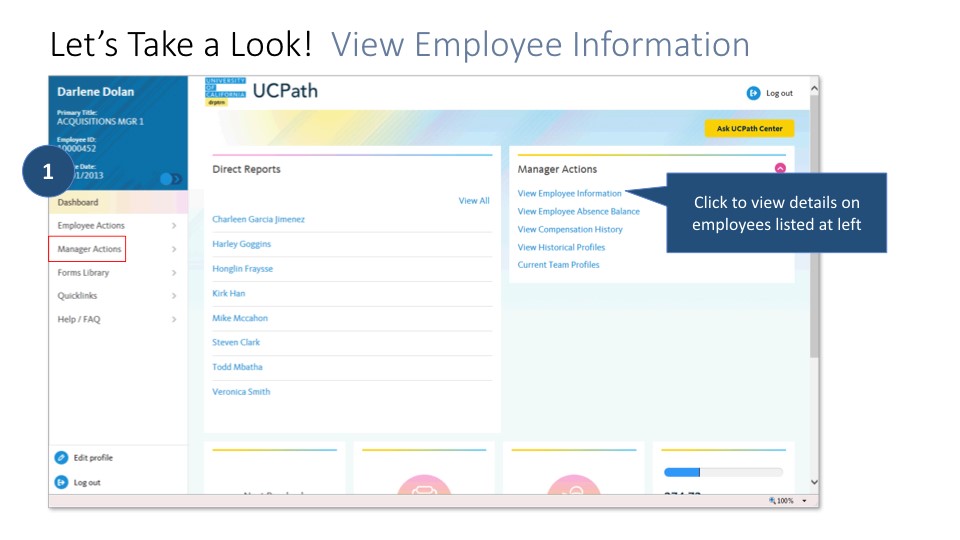Click the Edit profile text link

pyautogui.click(x=93, y=457)
